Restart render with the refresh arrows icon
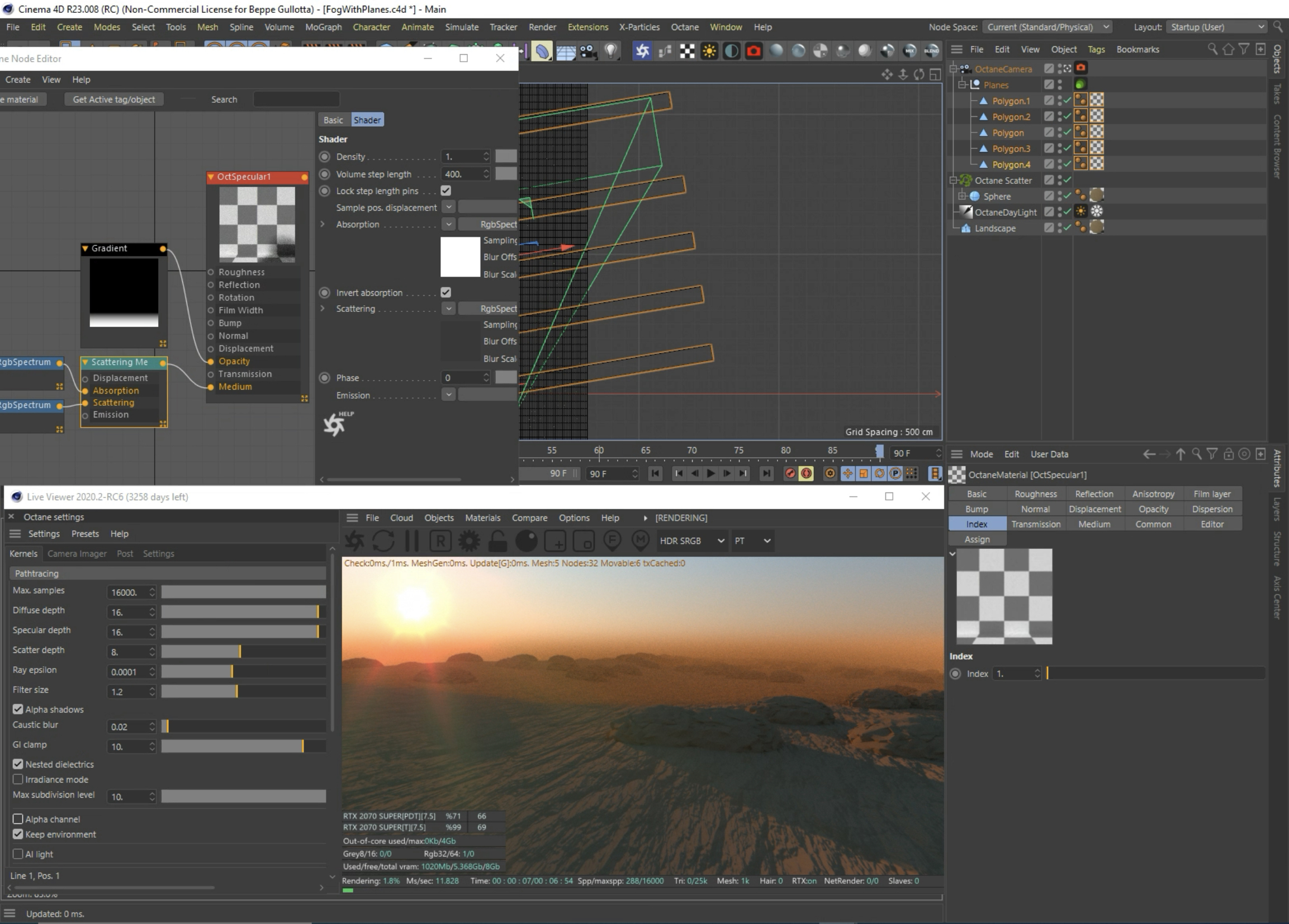 click(383, 541)
